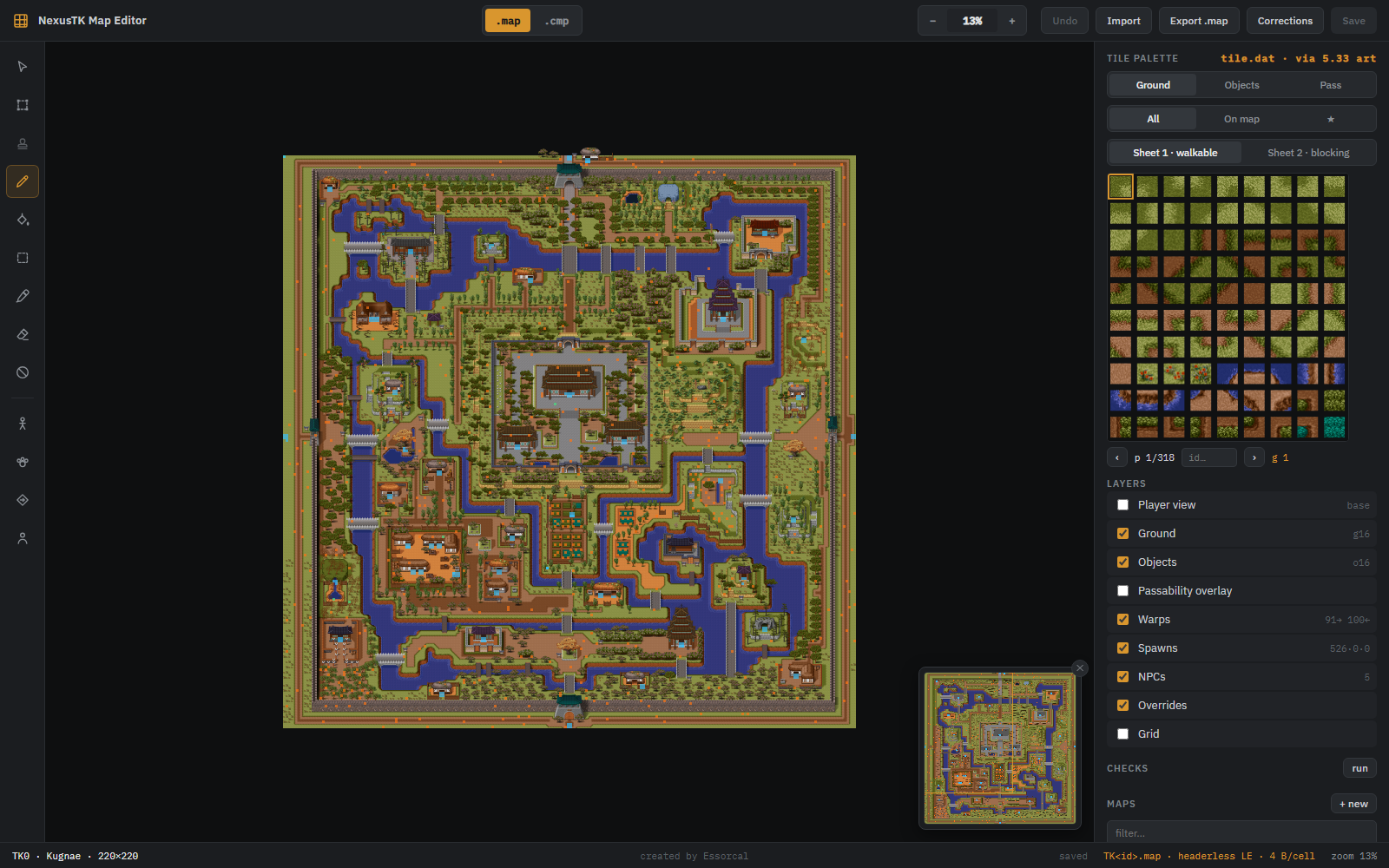The image size is (1389, 868).
Task: Toggle the Overrides layer
Action: pos(1122,706)
